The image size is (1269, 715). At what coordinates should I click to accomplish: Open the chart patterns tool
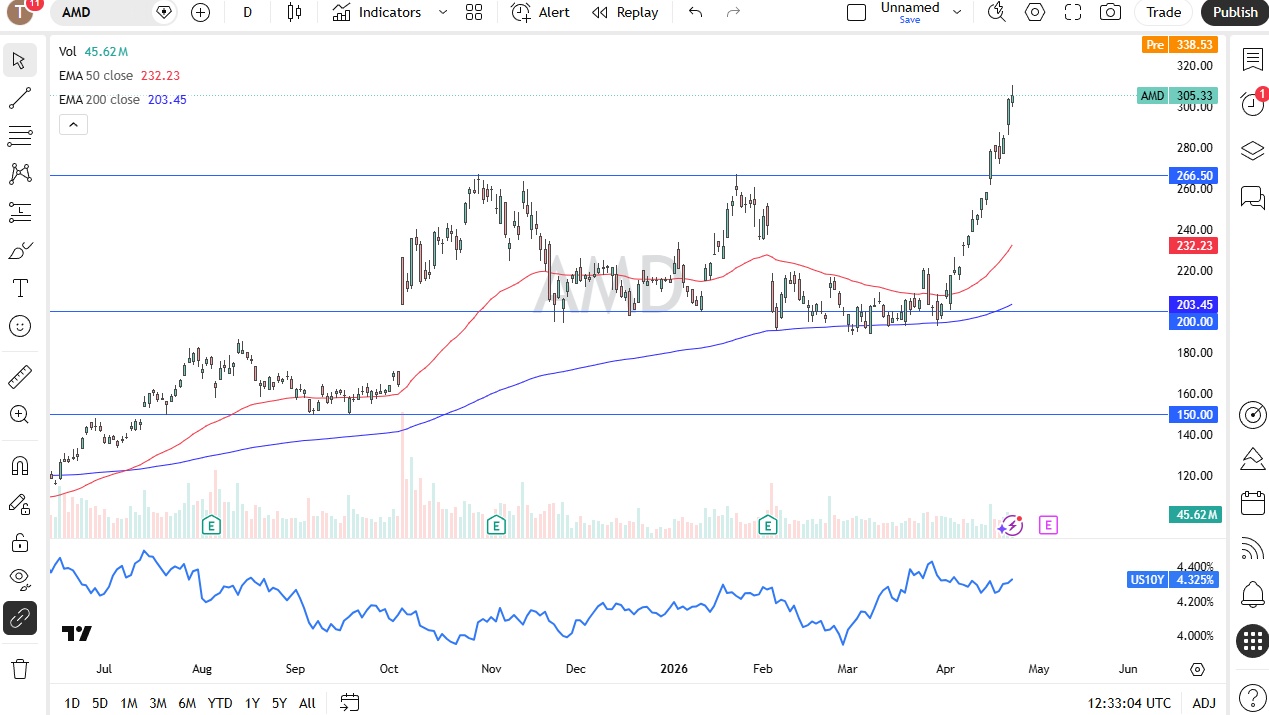tap(20, 174)
